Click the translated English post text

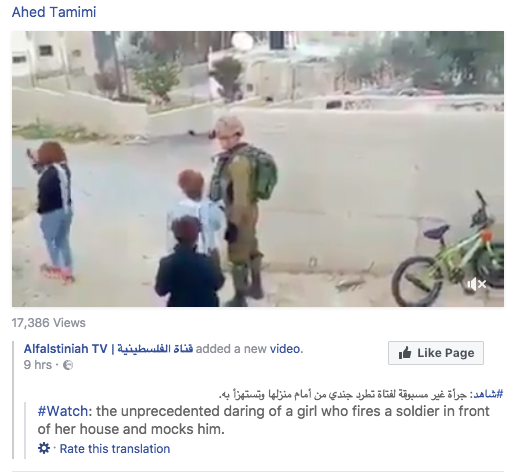coord(263,420)
